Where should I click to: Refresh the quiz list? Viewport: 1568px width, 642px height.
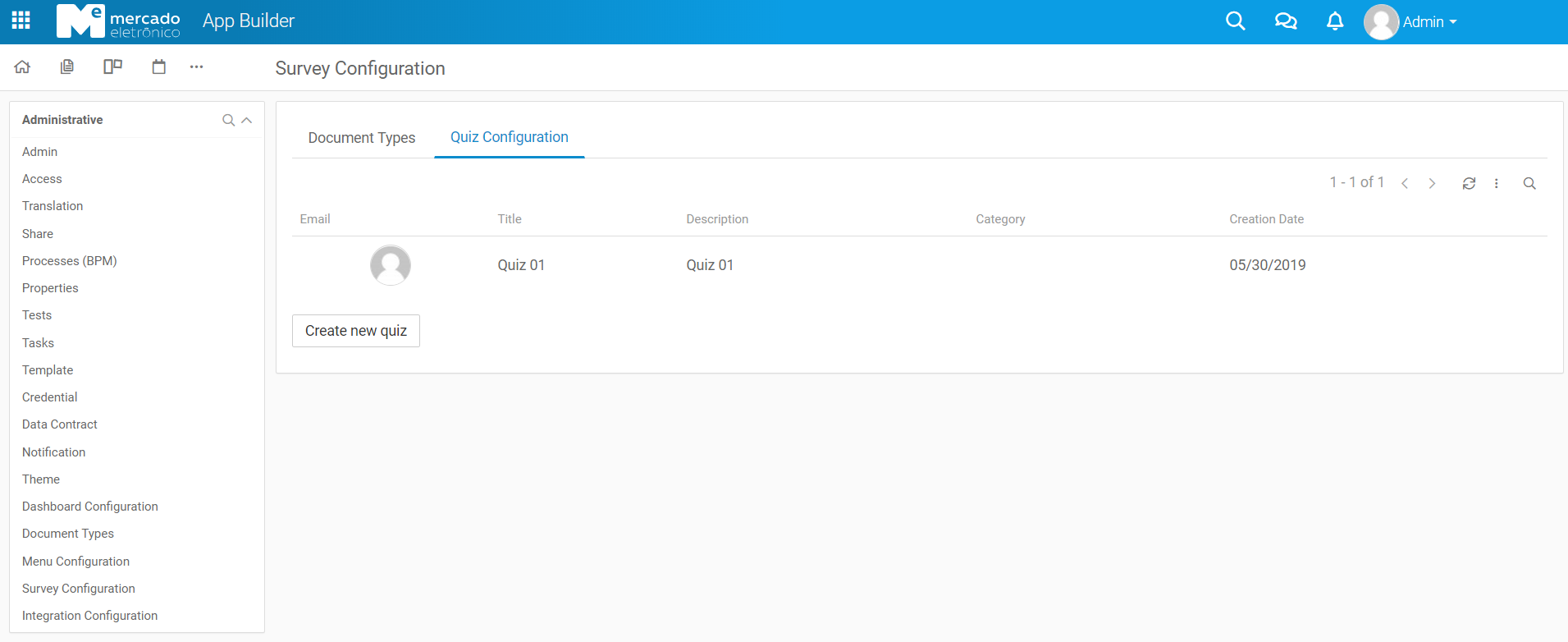1469,184
